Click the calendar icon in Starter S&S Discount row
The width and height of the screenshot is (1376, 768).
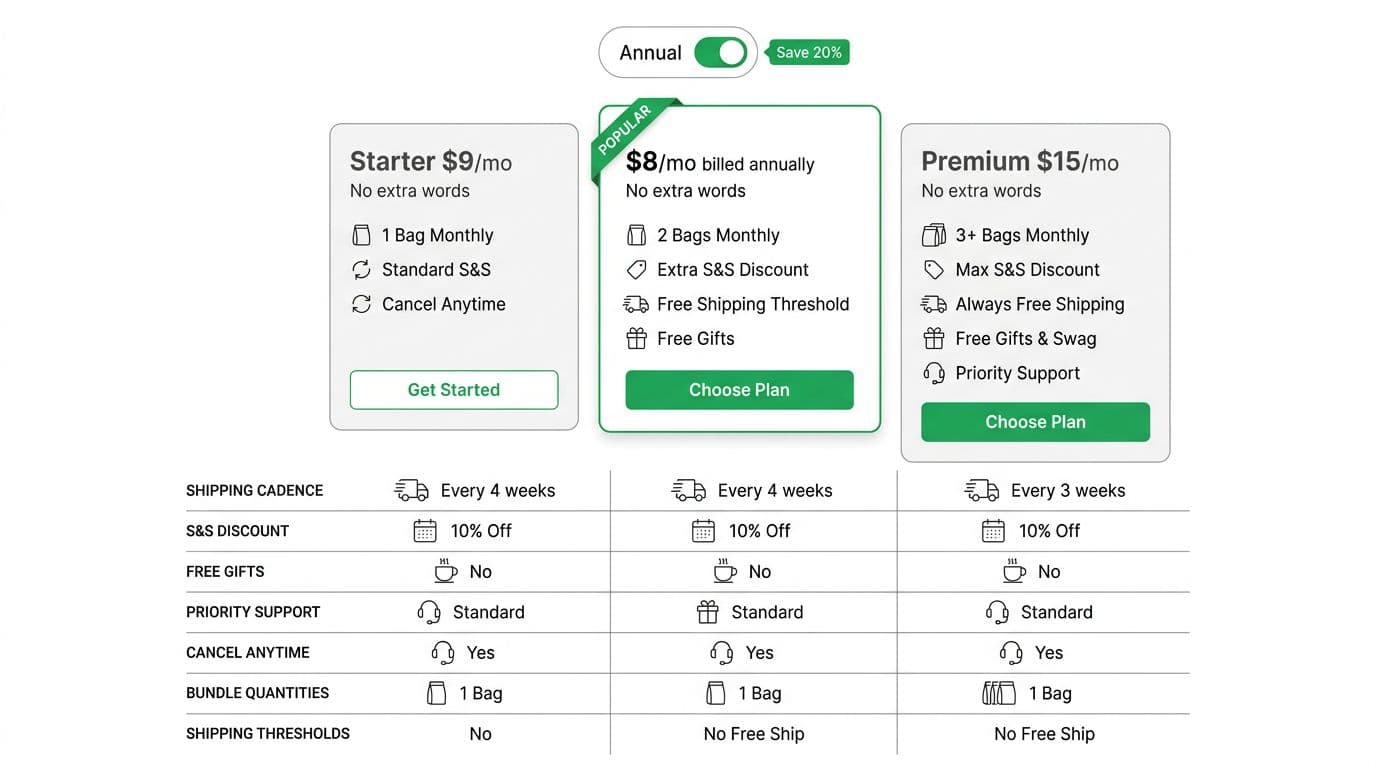(425, 530)
